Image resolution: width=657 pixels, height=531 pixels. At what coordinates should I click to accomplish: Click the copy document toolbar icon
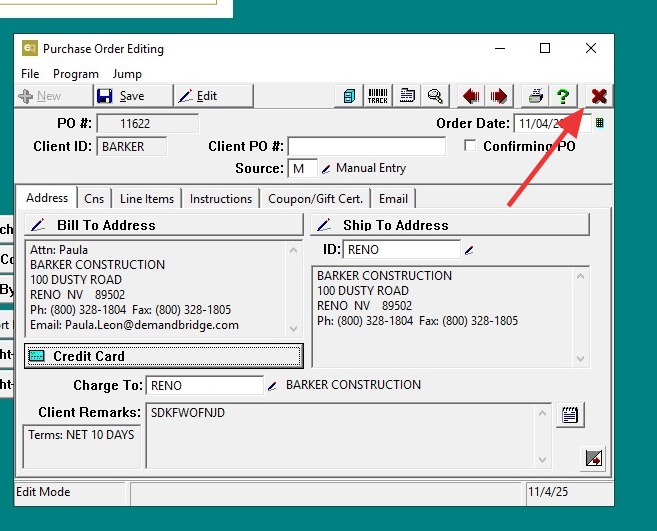(349, 96)
